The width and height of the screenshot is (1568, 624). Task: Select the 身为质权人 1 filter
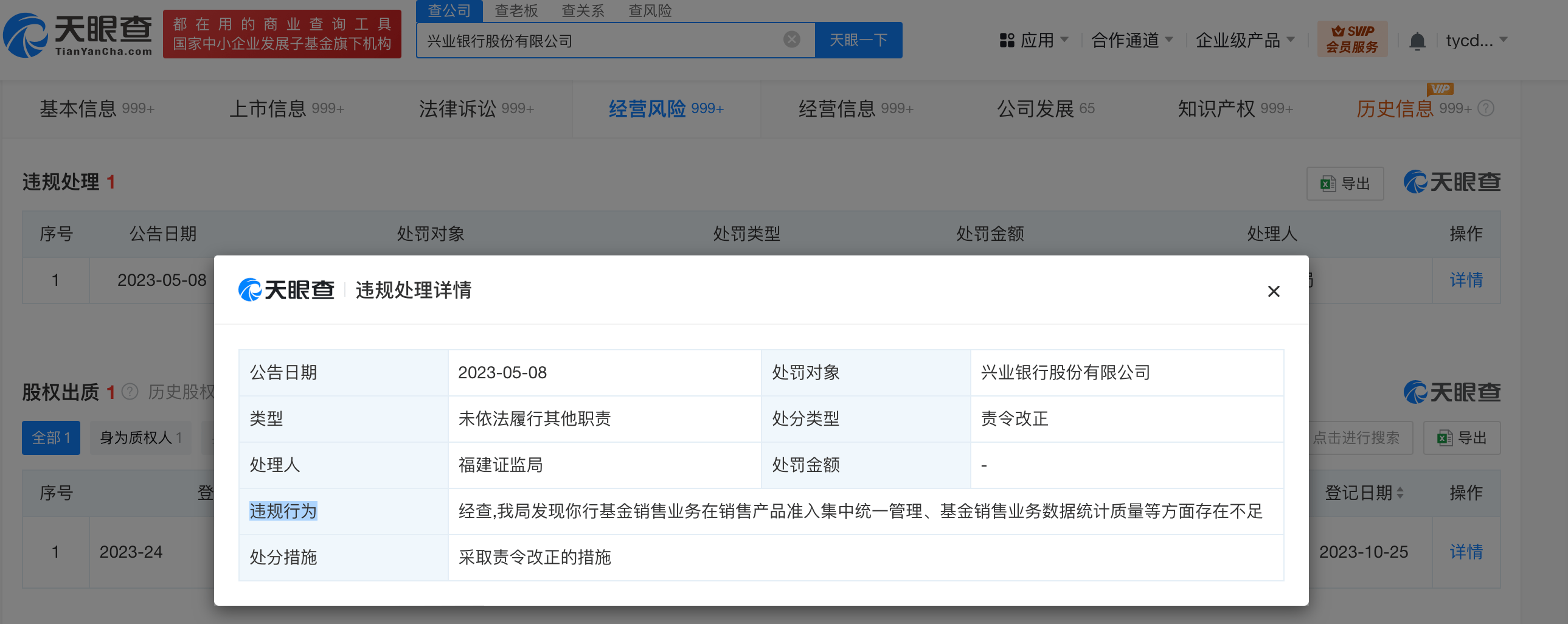(x=140, y=437)
